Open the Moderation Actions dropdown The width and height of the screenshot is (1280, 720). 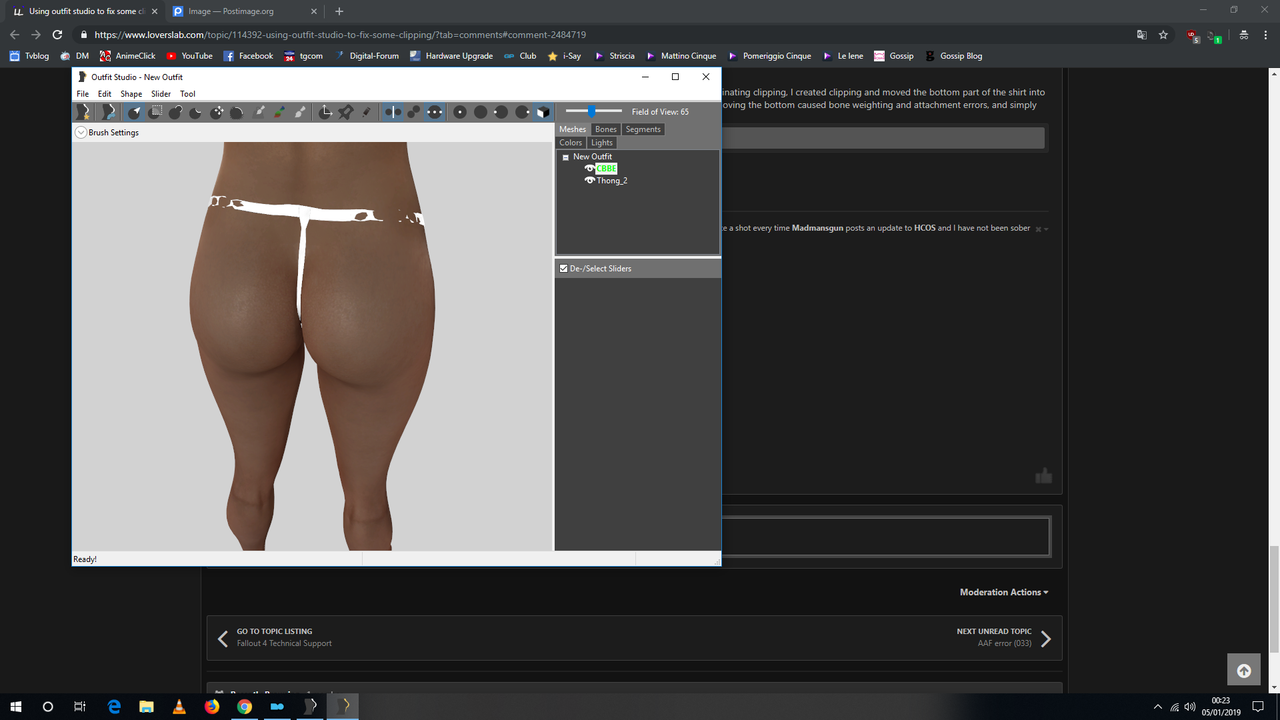(1004, 592)
